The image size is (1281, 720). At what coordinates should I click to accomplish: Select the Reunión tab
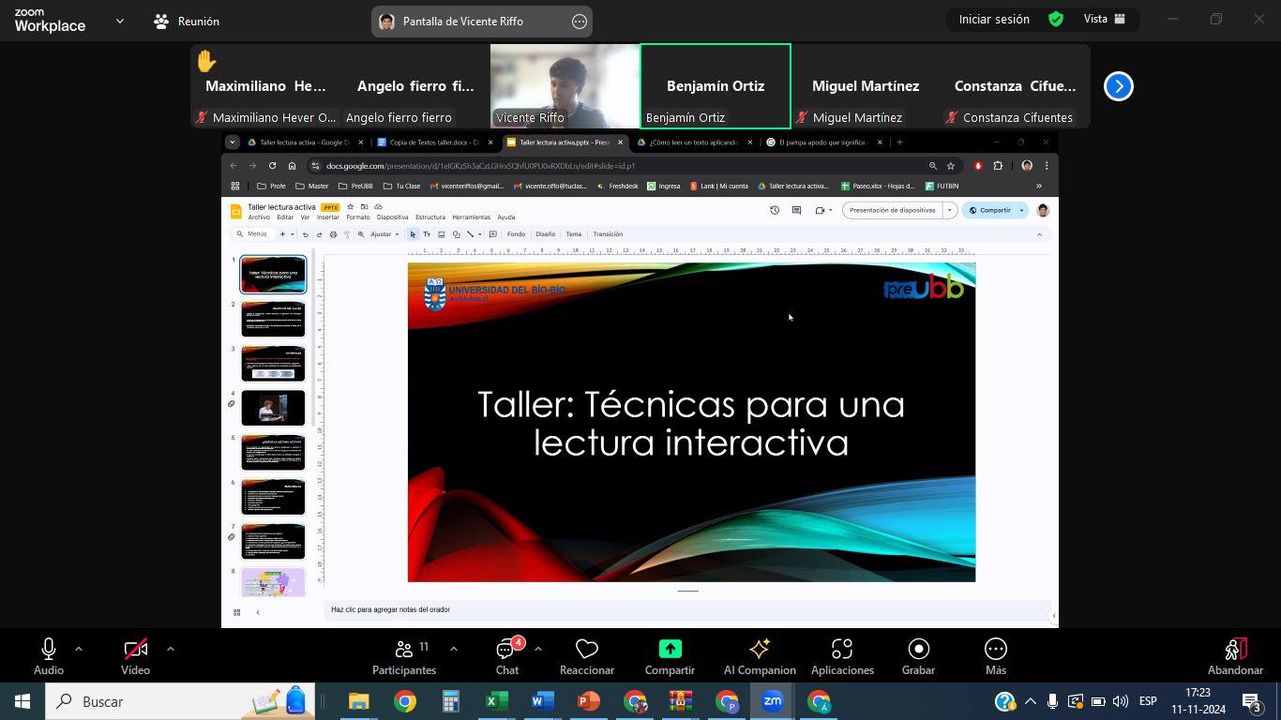(x=187, y=21)
